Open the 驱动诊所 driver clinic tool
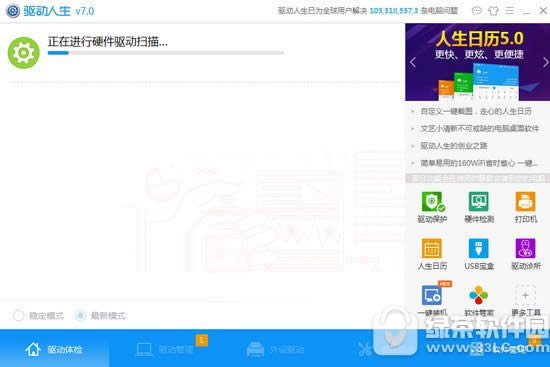This screenshot has width=550, height=367. [x=525, y=254]
